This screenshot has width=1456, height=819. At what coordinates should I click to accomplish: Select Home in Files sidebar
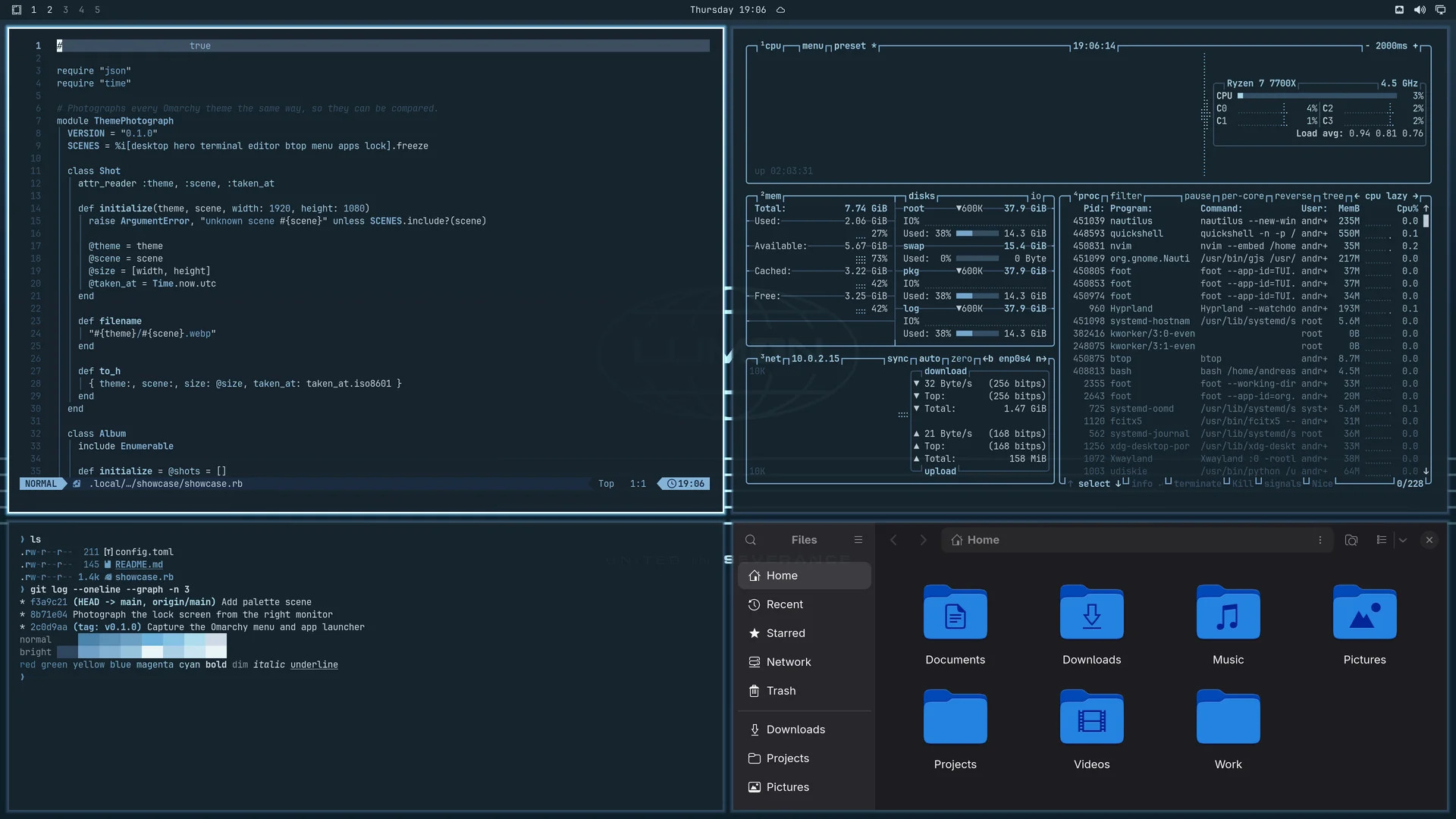tap(805, 576)
